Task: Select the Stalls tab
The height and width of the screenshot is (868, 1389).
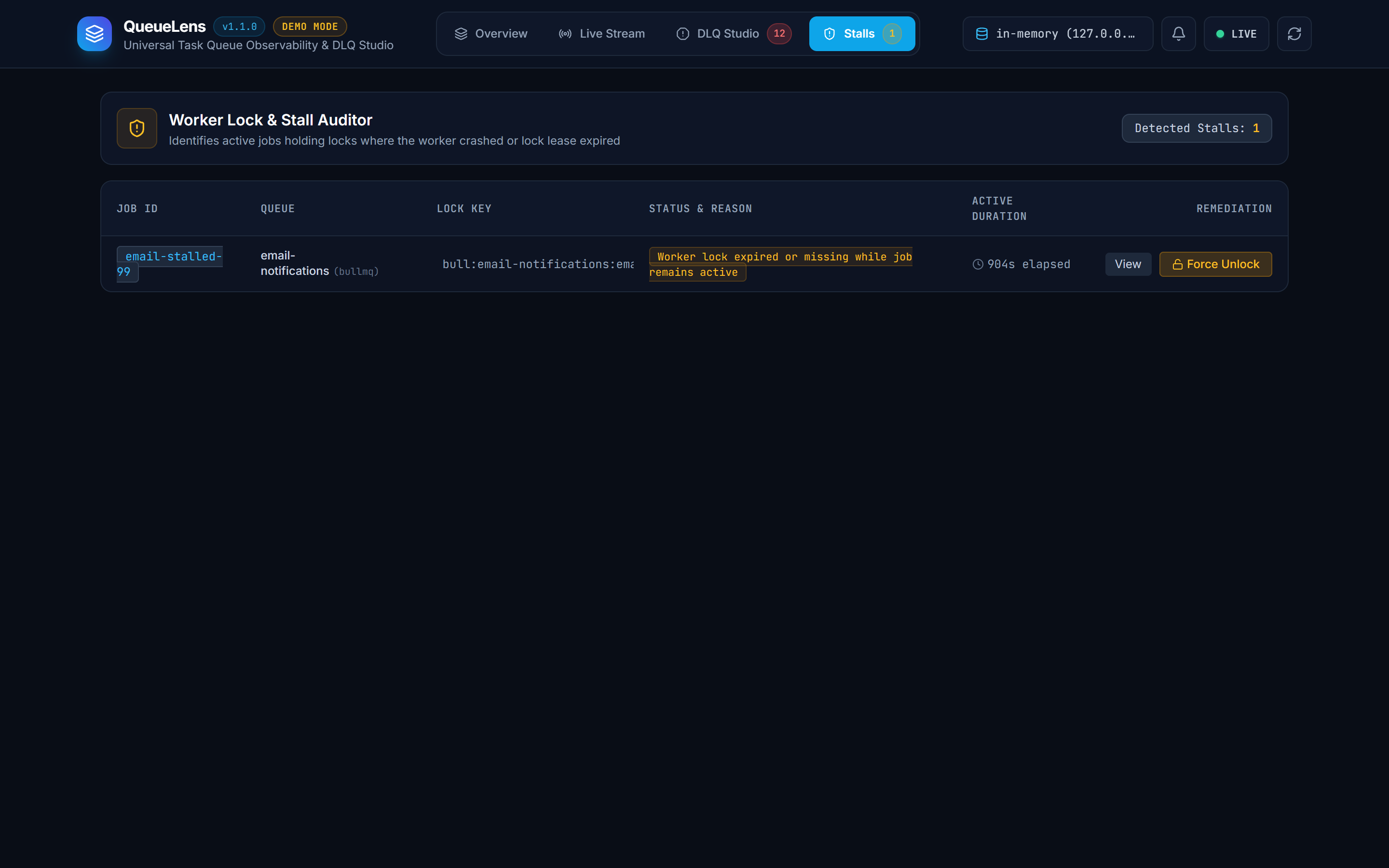Action: click(x=861, y=34)
